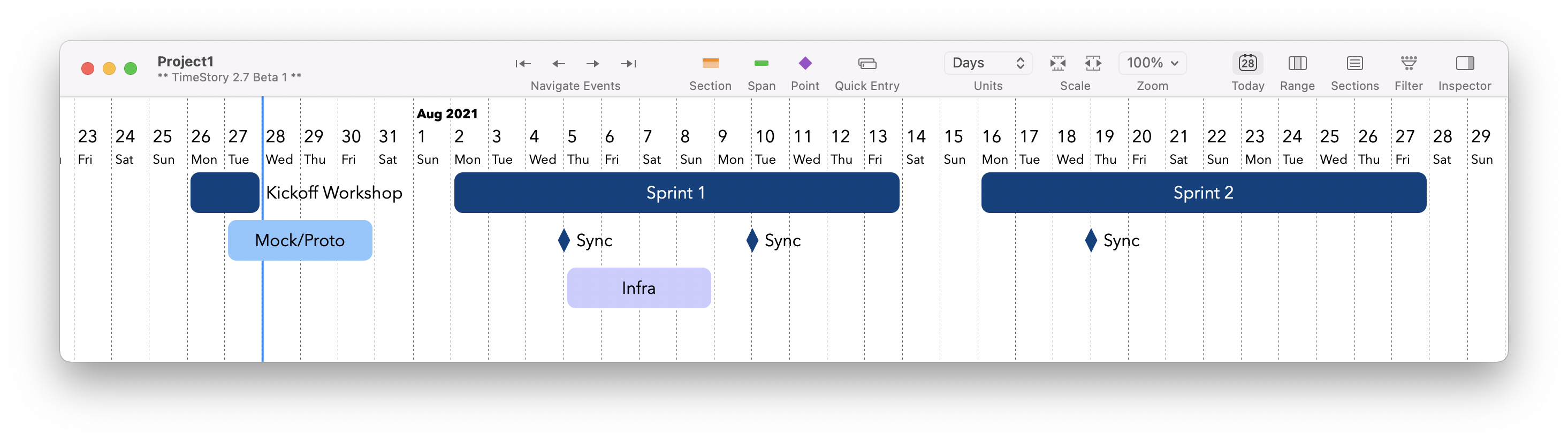Viewport: 1568px width, 441px height.
Task: Open the Filter tool
Action: click(x=1408, y=63)
